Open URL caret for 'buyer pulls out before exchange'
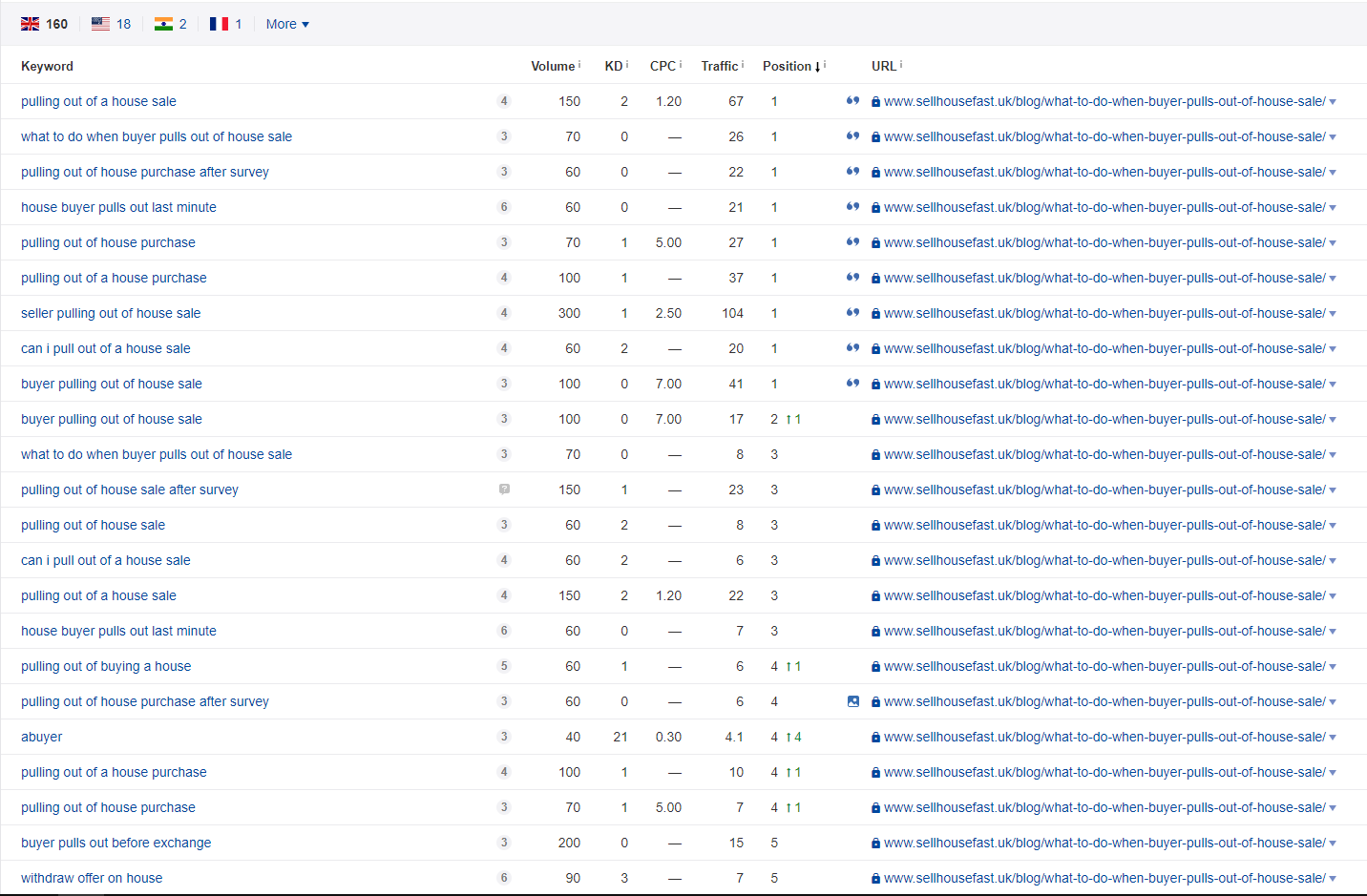Viewport: 1367px width, 896px height. [1333, 844]
